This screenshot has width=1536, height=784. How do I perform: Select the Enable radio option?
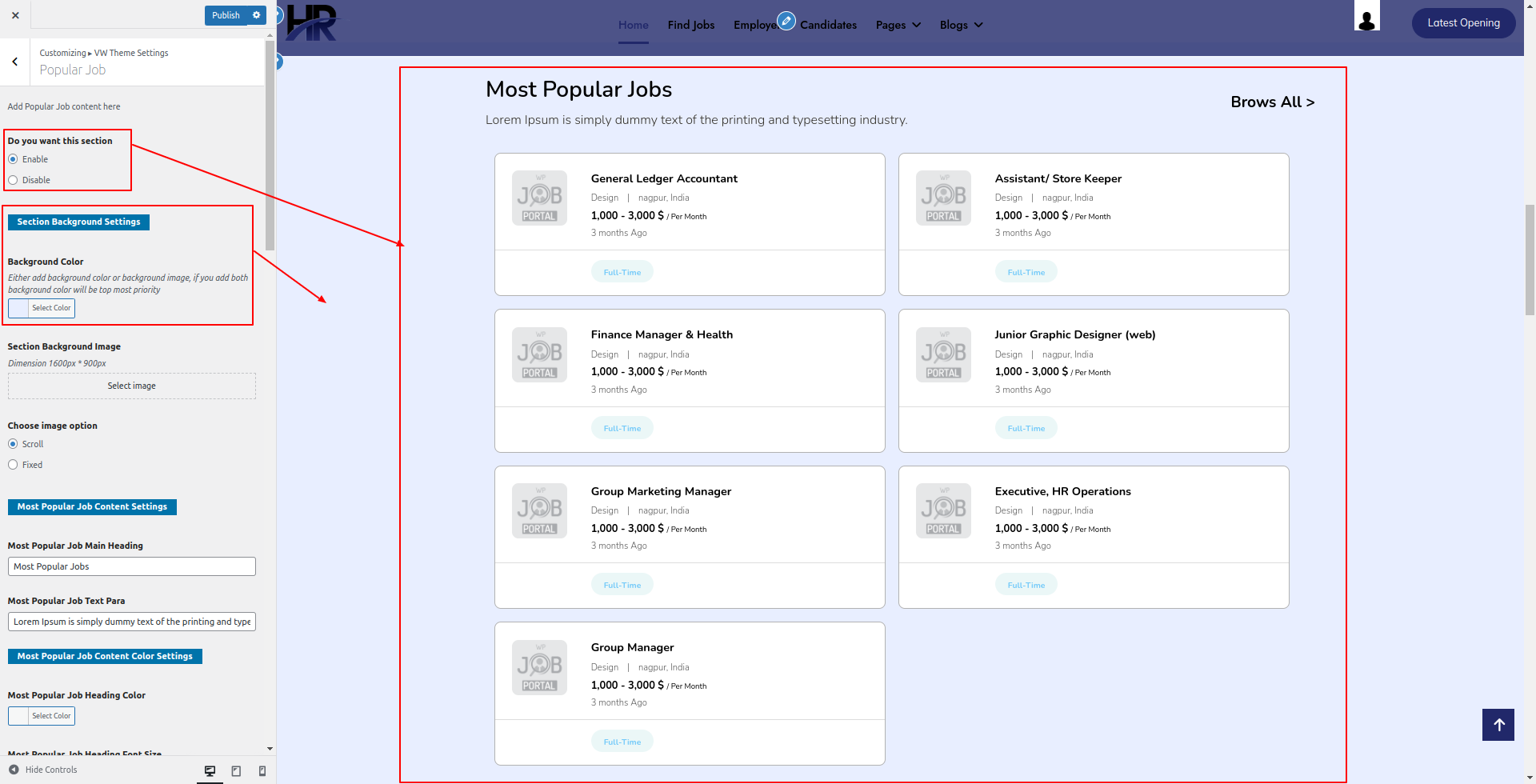(13, 159)
